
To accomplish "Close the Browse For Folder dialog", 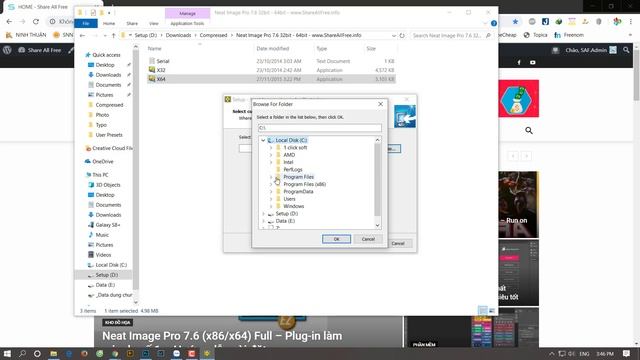I will click(x=380, y=104).
